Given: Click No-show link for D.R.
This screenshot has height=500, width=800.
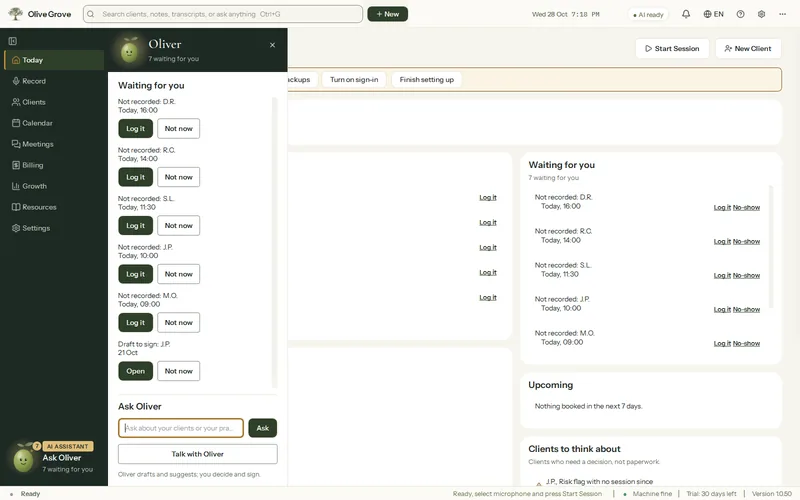Looking at the screenshot, I should (x=746, y=208).
